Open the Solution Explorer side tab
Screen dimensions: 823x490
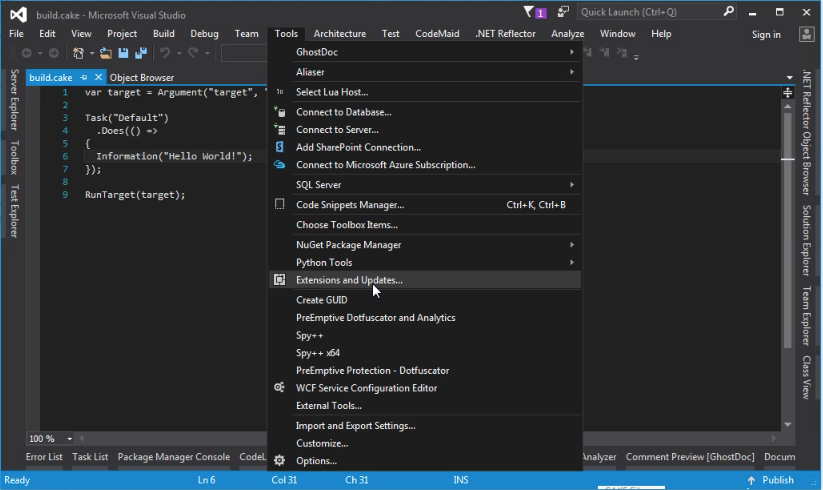(806, 240)
